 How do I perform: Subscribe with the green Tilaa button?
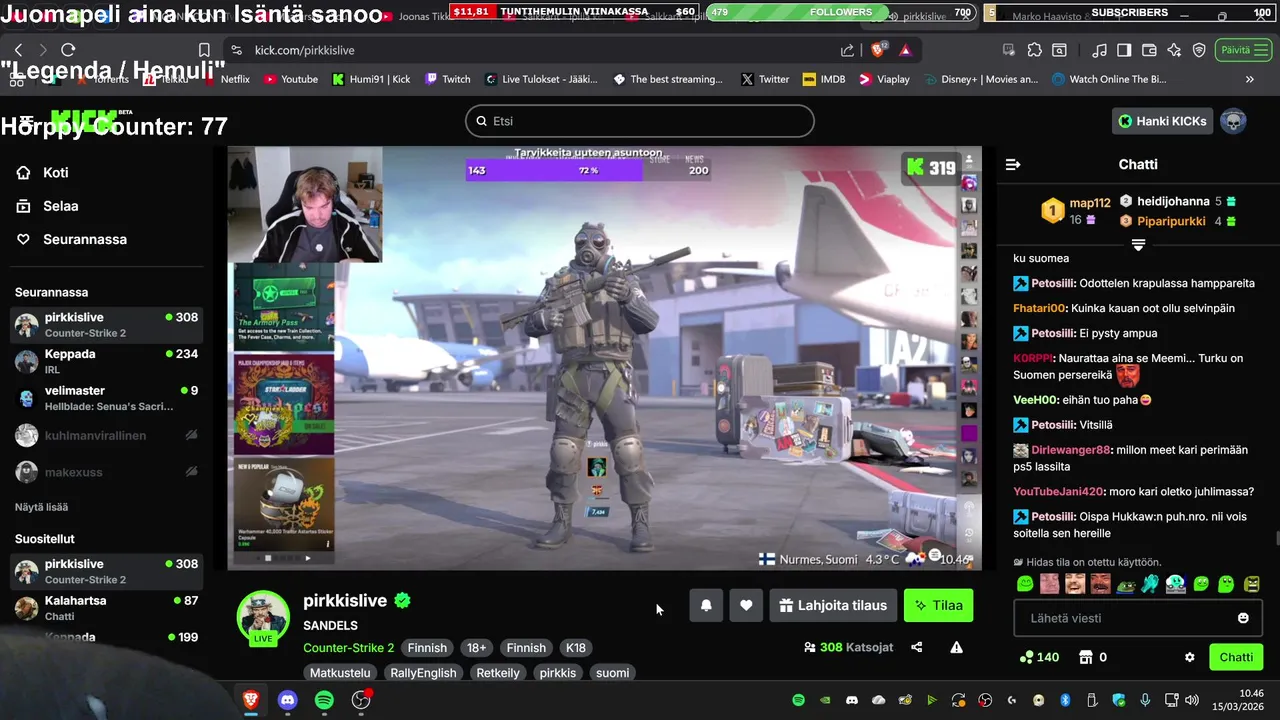[938, 605]
